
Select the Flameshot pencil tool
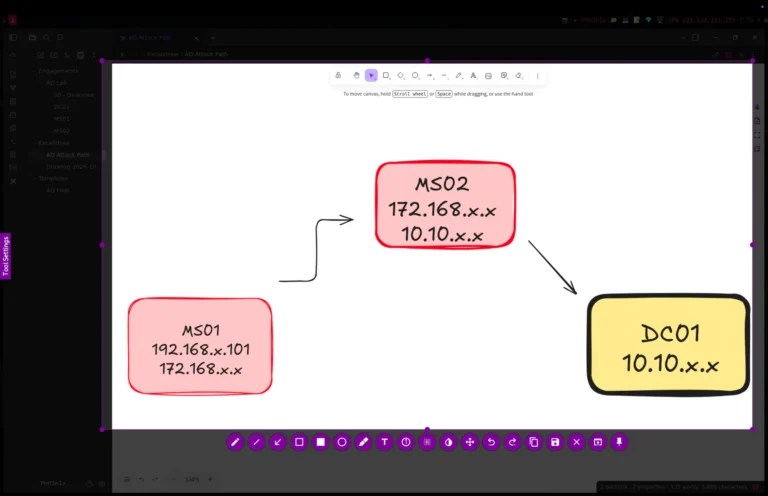pyautogui.click(x=235, y=442)
